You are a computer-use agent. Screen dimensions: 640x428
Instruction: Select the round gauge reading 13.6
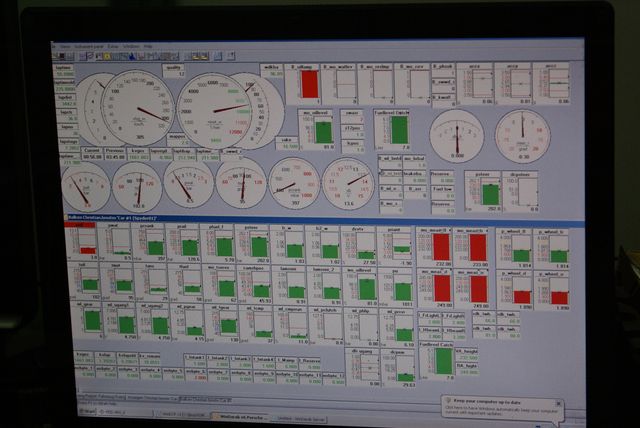click(348, 184)
